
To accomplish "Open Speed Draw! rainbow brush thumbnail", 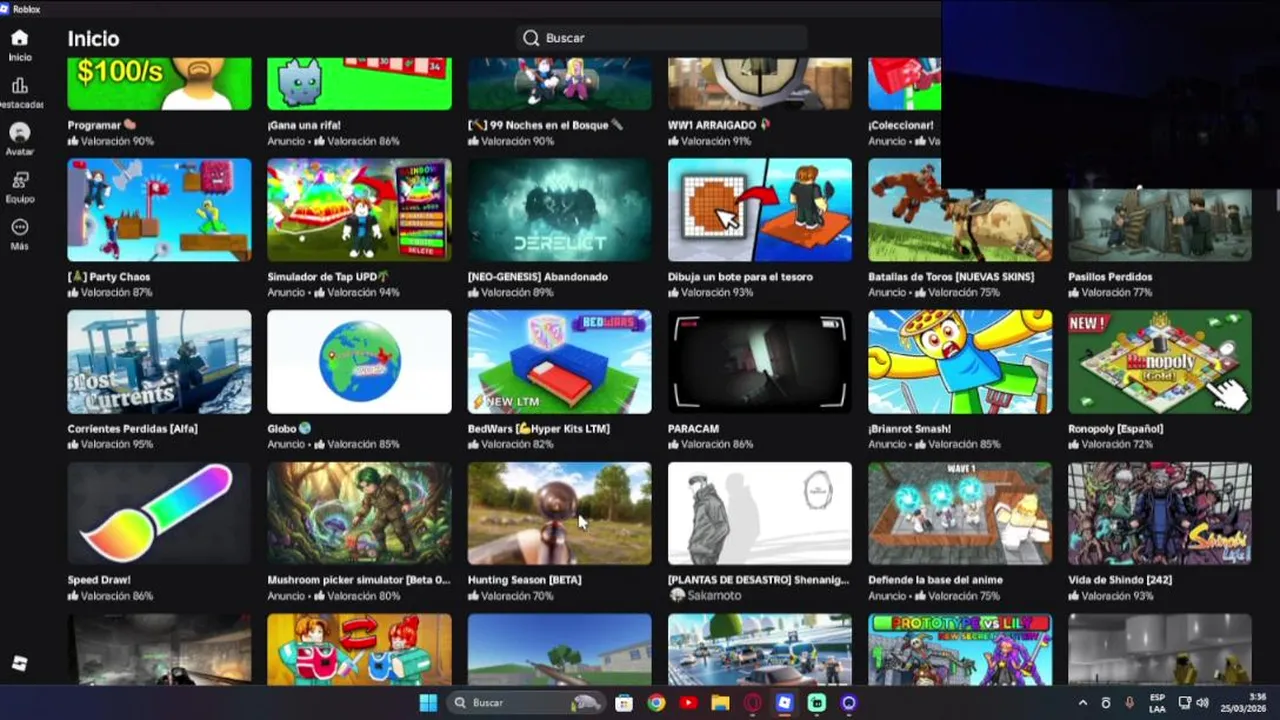I will pyautogui.click(x=159, y=513).
